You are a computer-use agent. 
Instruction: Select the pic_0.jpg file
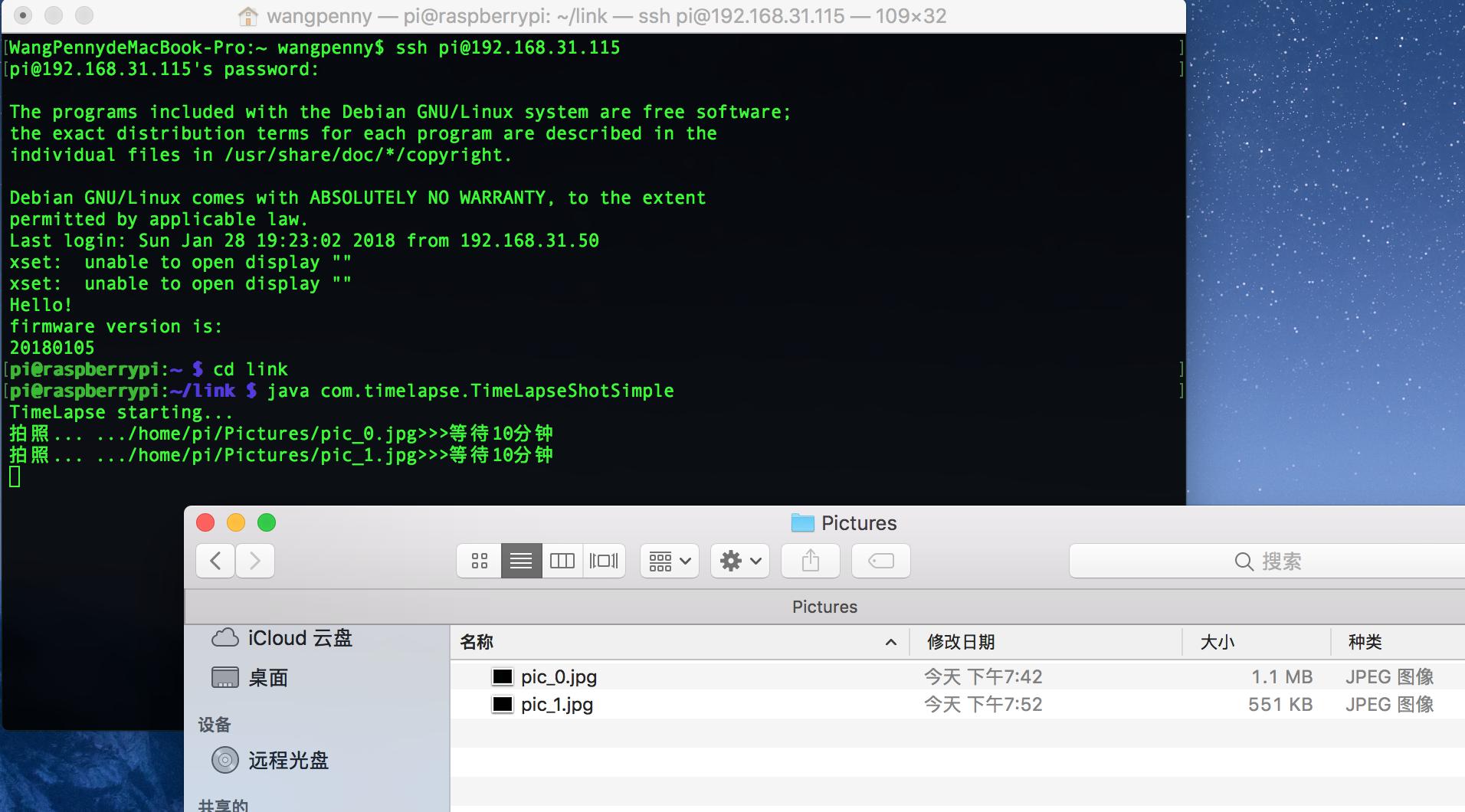click(x=559, y=677)
